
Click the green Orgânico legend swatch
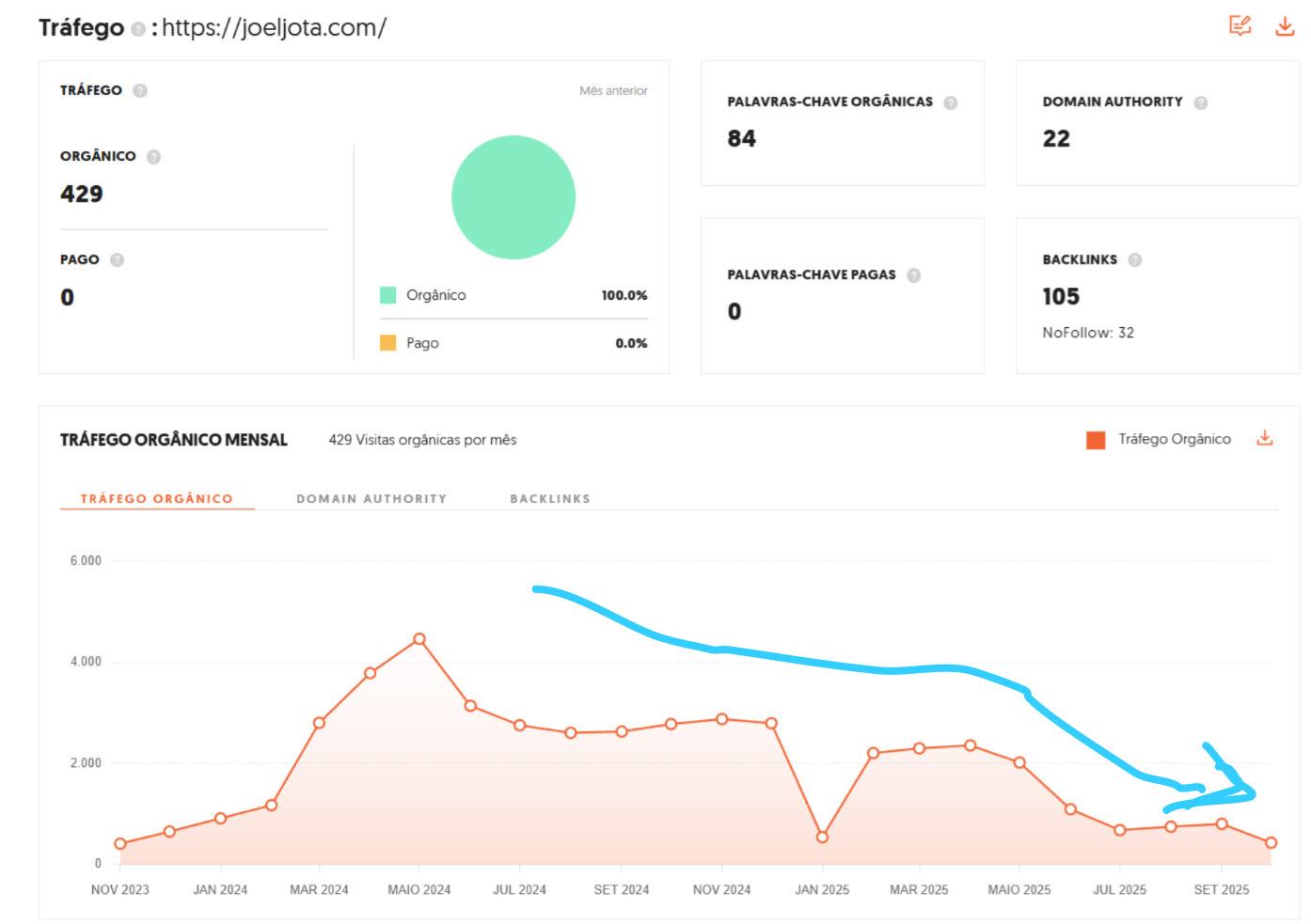click(387, 295)
